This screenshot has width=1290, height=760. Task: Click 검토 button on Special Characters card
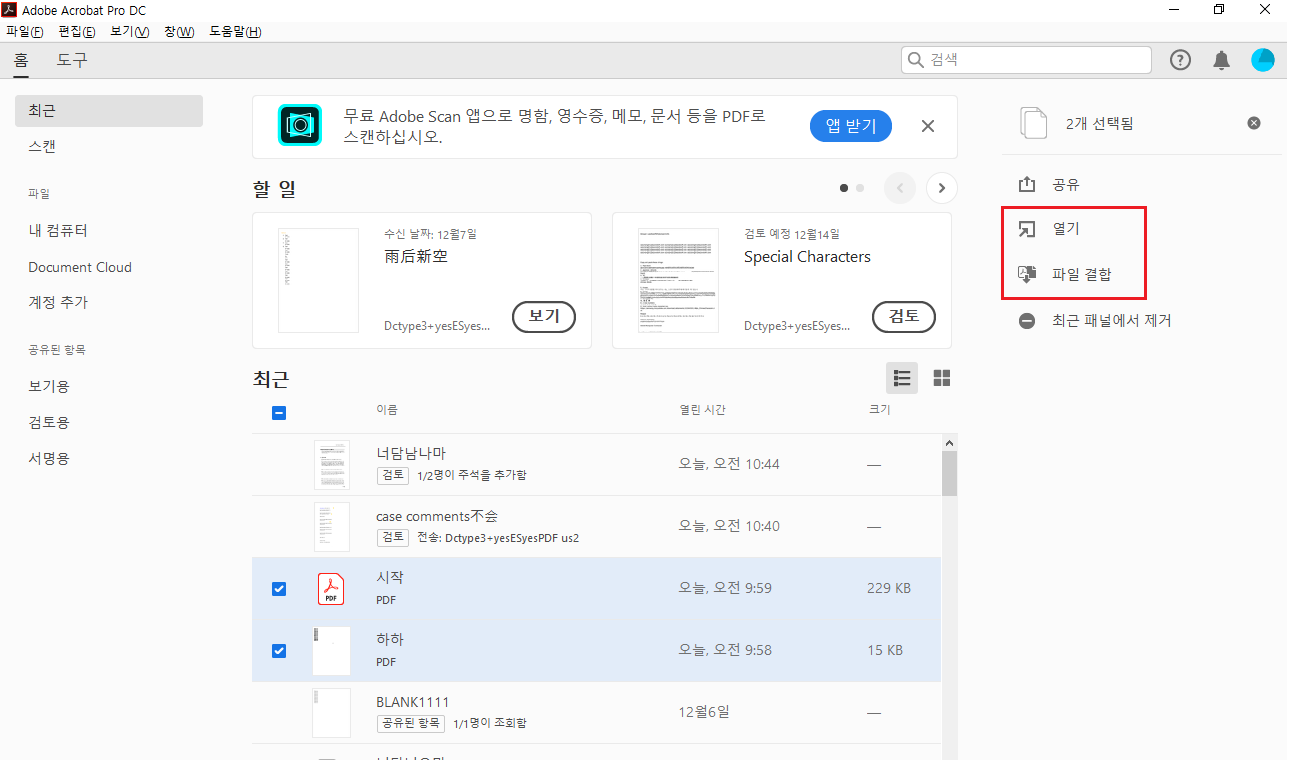pos(904,317)
